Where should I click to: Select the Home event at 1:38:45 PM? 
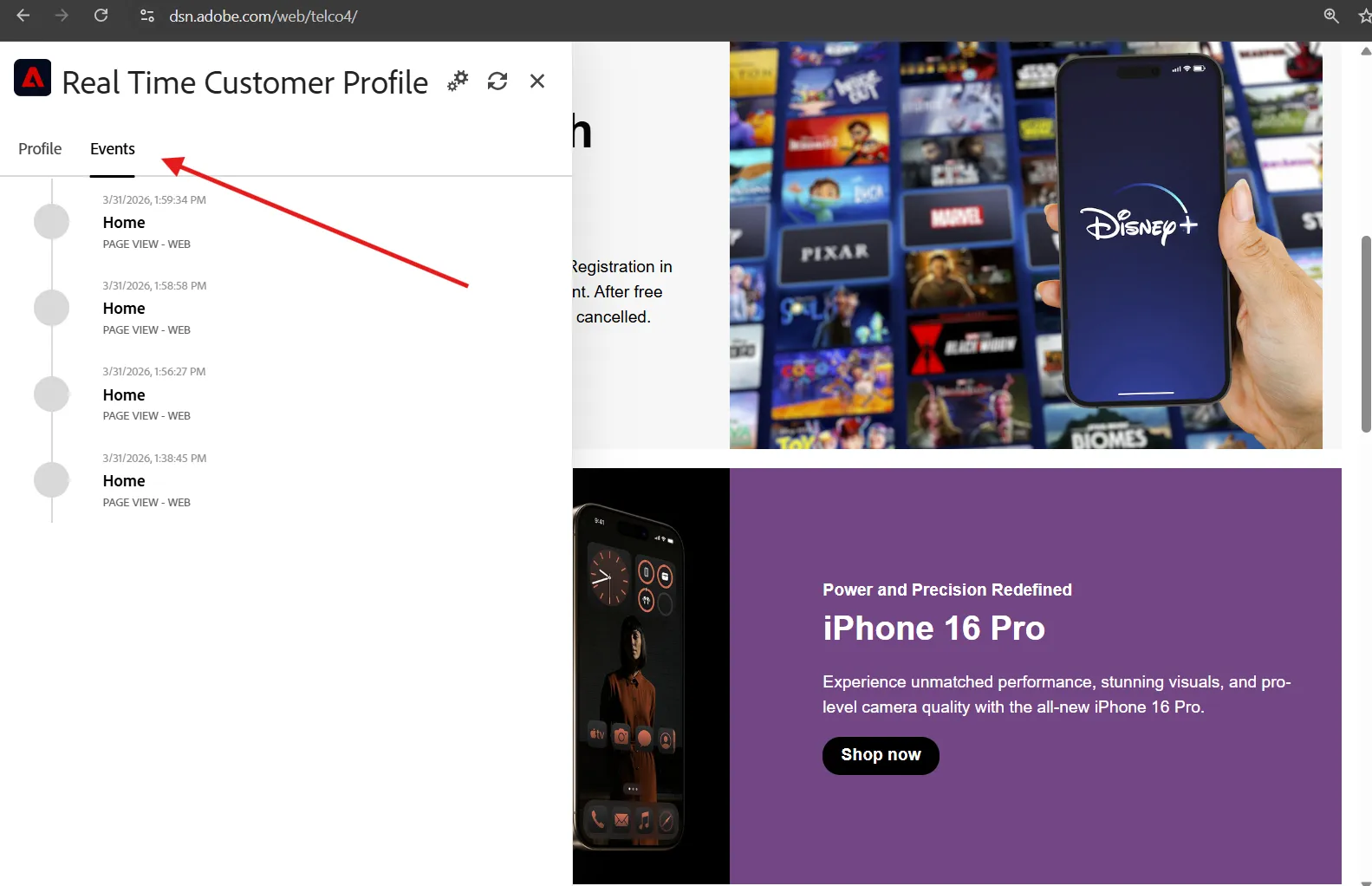124,481
